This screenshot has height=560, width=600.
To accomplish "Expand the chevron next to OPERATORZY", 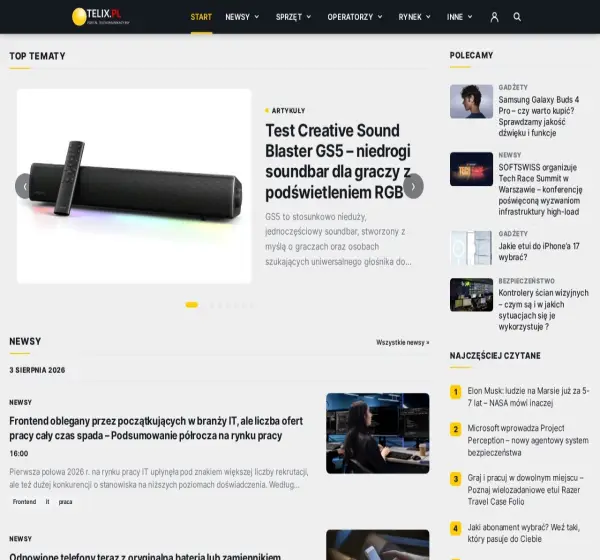I will [x=380, y=17].
